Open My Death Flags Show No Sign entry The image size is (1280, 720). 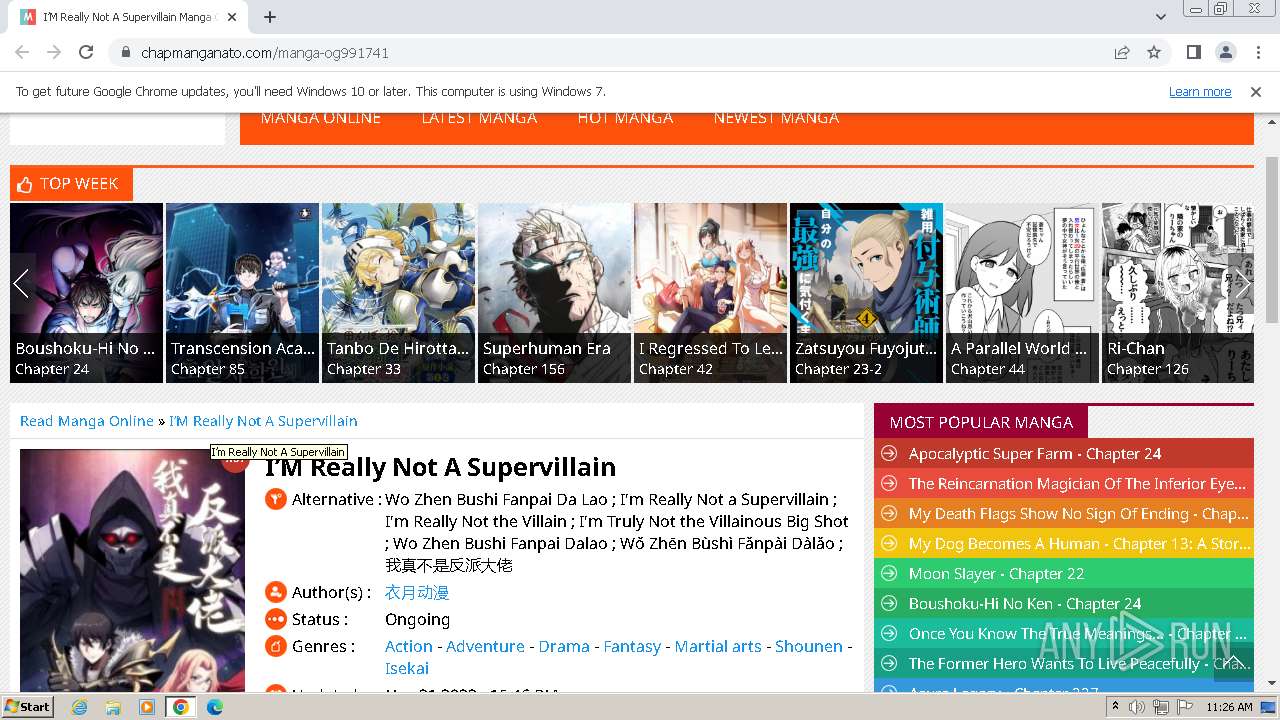click(x=1078, y=514)
